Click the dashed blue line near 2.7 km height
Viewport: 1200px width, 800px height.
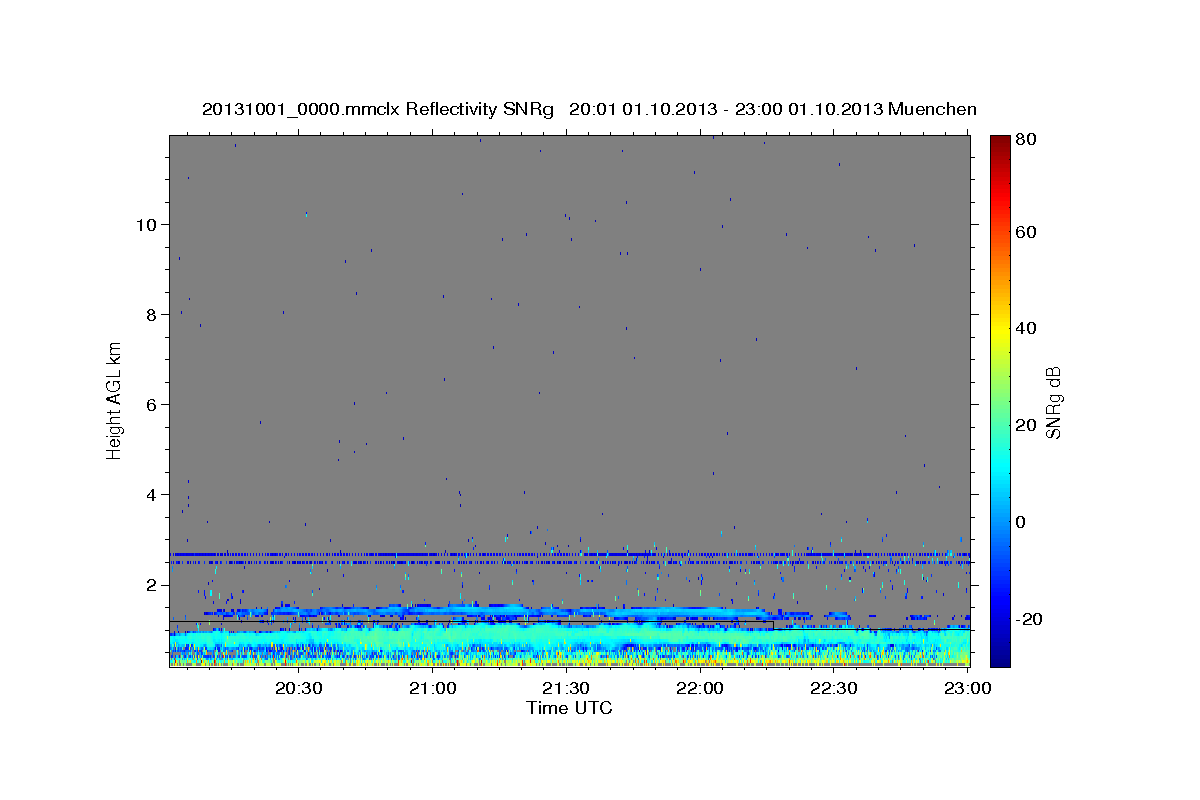[569, 554]
